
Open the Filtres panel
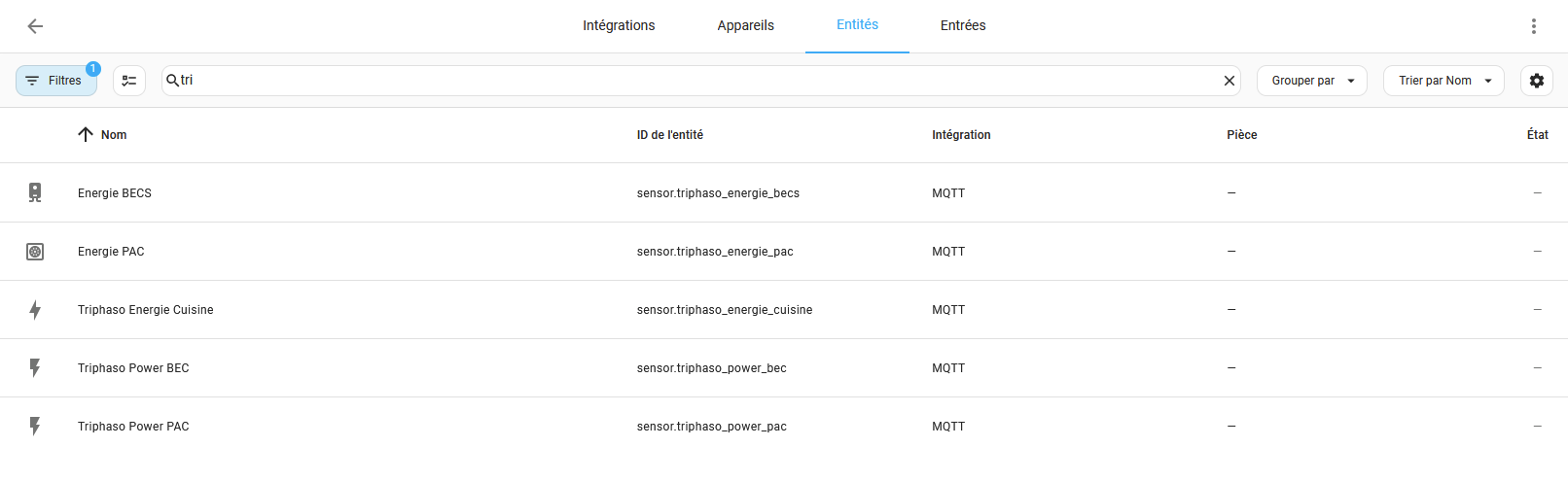(x=56, y=81)
